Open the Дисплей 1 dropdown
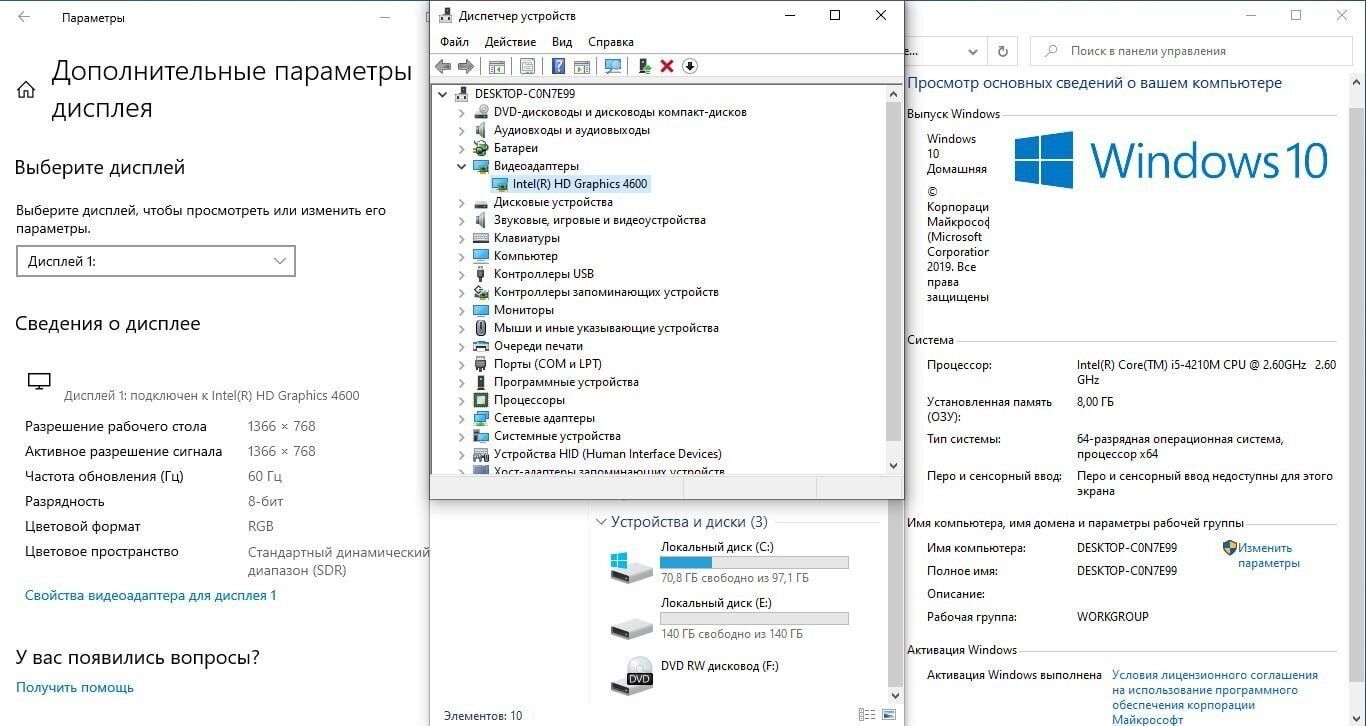Viewport: 1366px width, 726px height. click(x=155, y=261)
